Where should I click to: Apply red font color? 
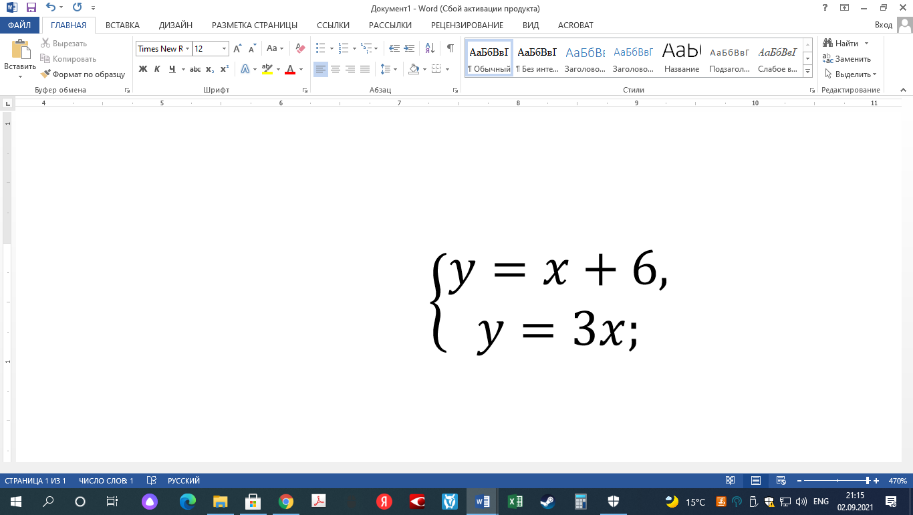pos(290,69)
